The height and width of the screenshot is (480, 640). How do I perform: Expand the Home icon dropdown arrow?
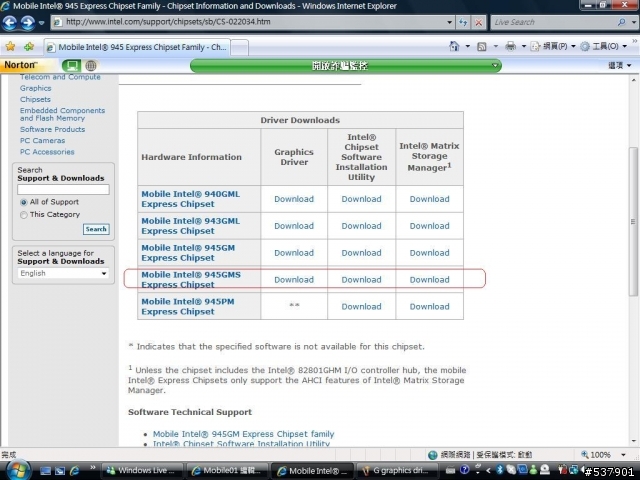(x=467, y=46)
